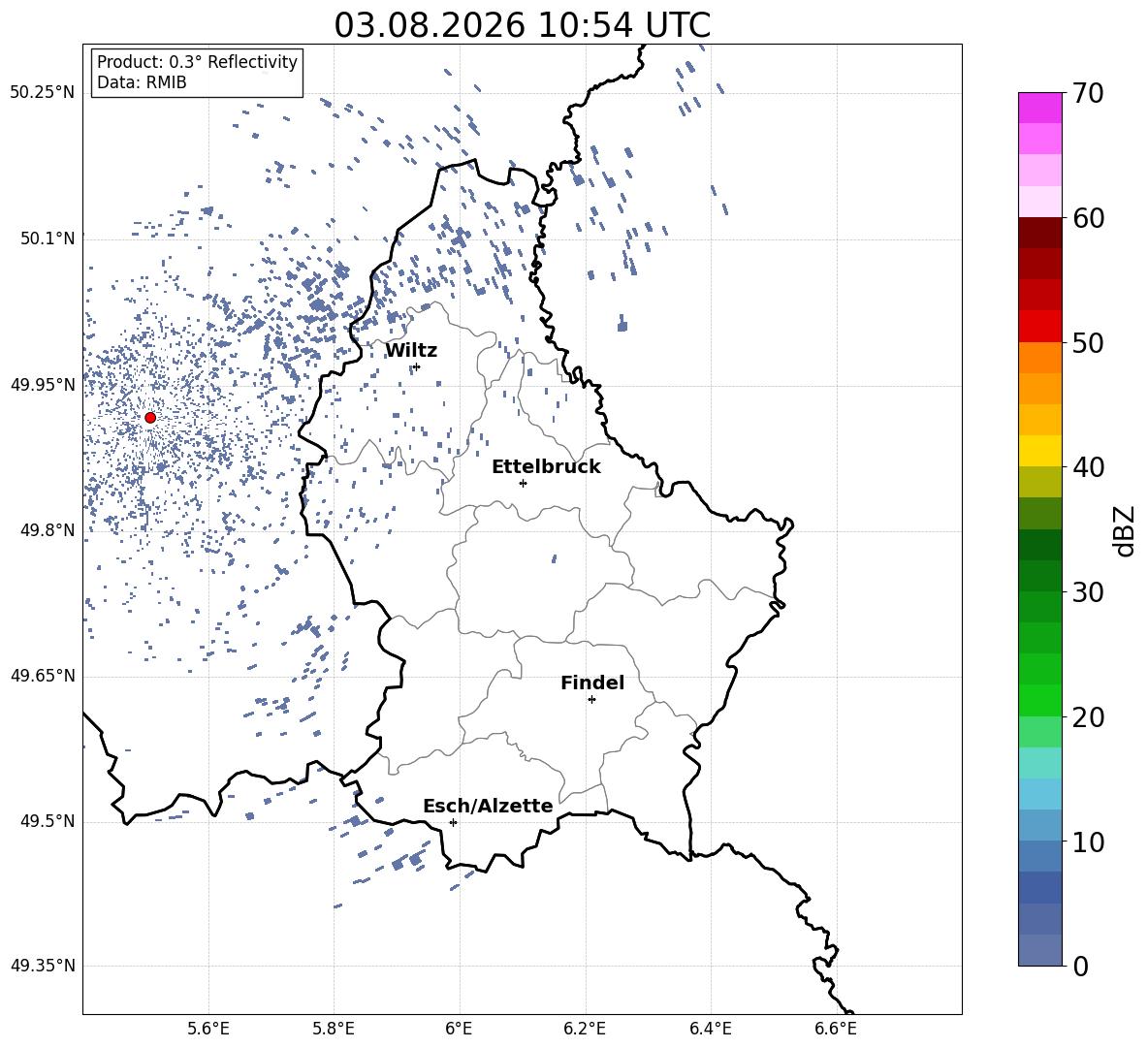The image size is (1148, 1048).
Task: Click the bright red 50 dBZ colorbar band
Action: coord(1040,327)
